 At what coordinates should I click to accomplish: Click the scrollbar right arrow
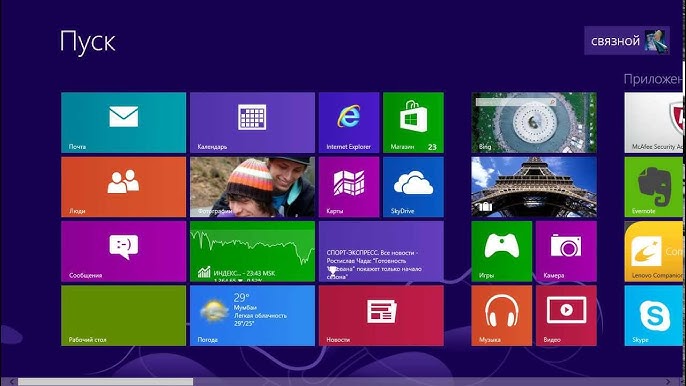(x=668, y=382)
